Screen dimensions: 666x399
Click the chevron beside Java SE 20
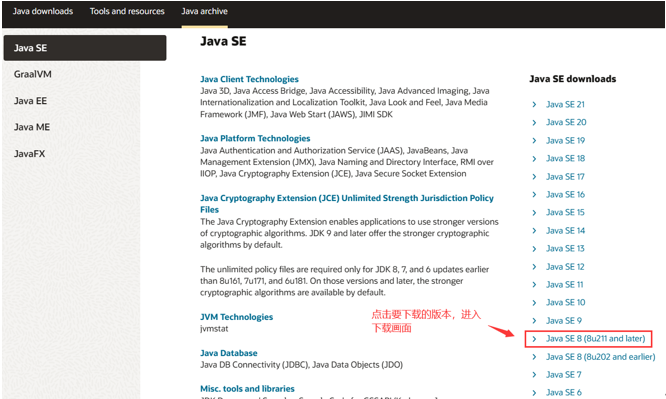pos(534,123)
